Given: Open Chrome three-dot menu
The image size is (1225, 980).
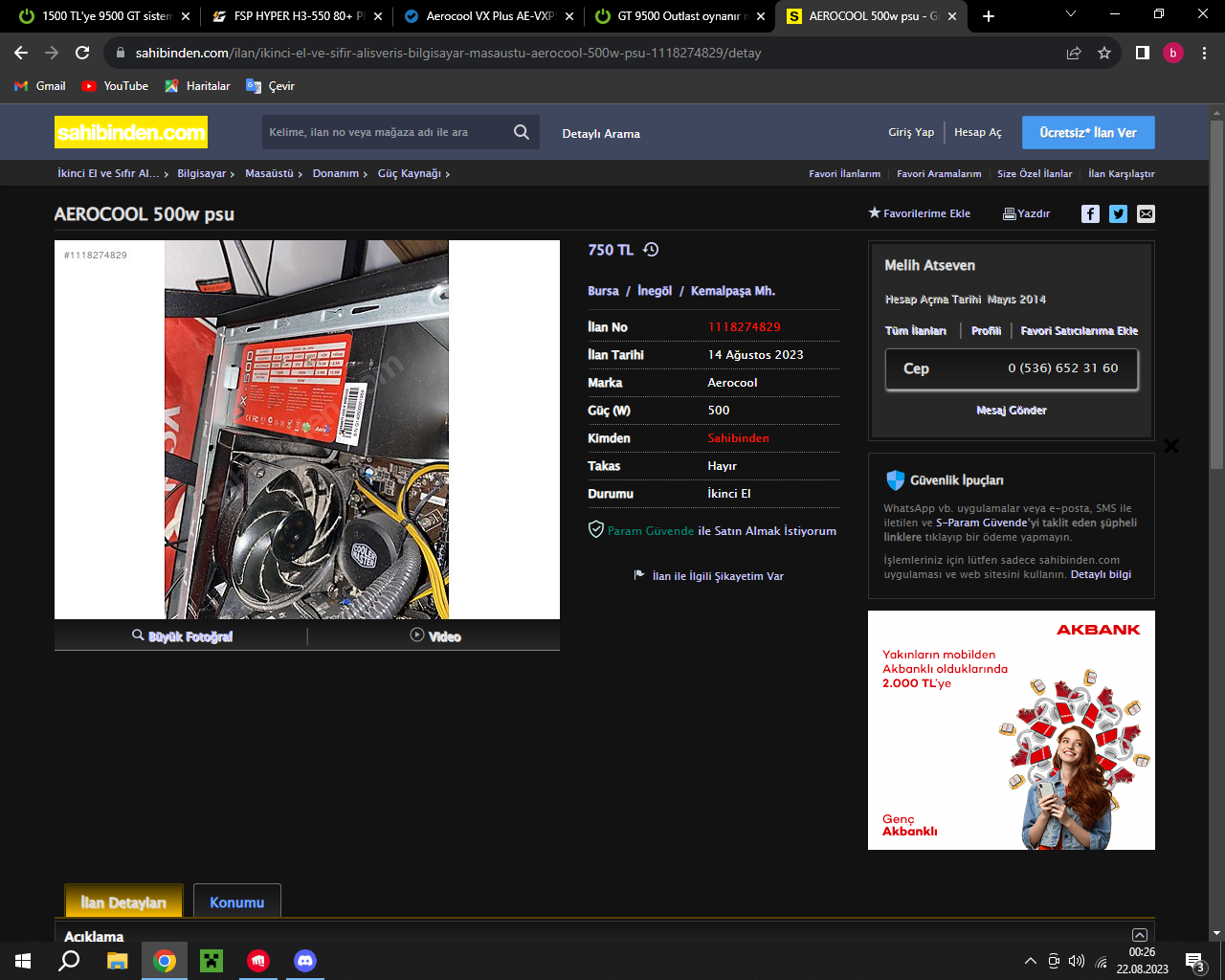Looking at the screenshot, I should point(1204,53).
